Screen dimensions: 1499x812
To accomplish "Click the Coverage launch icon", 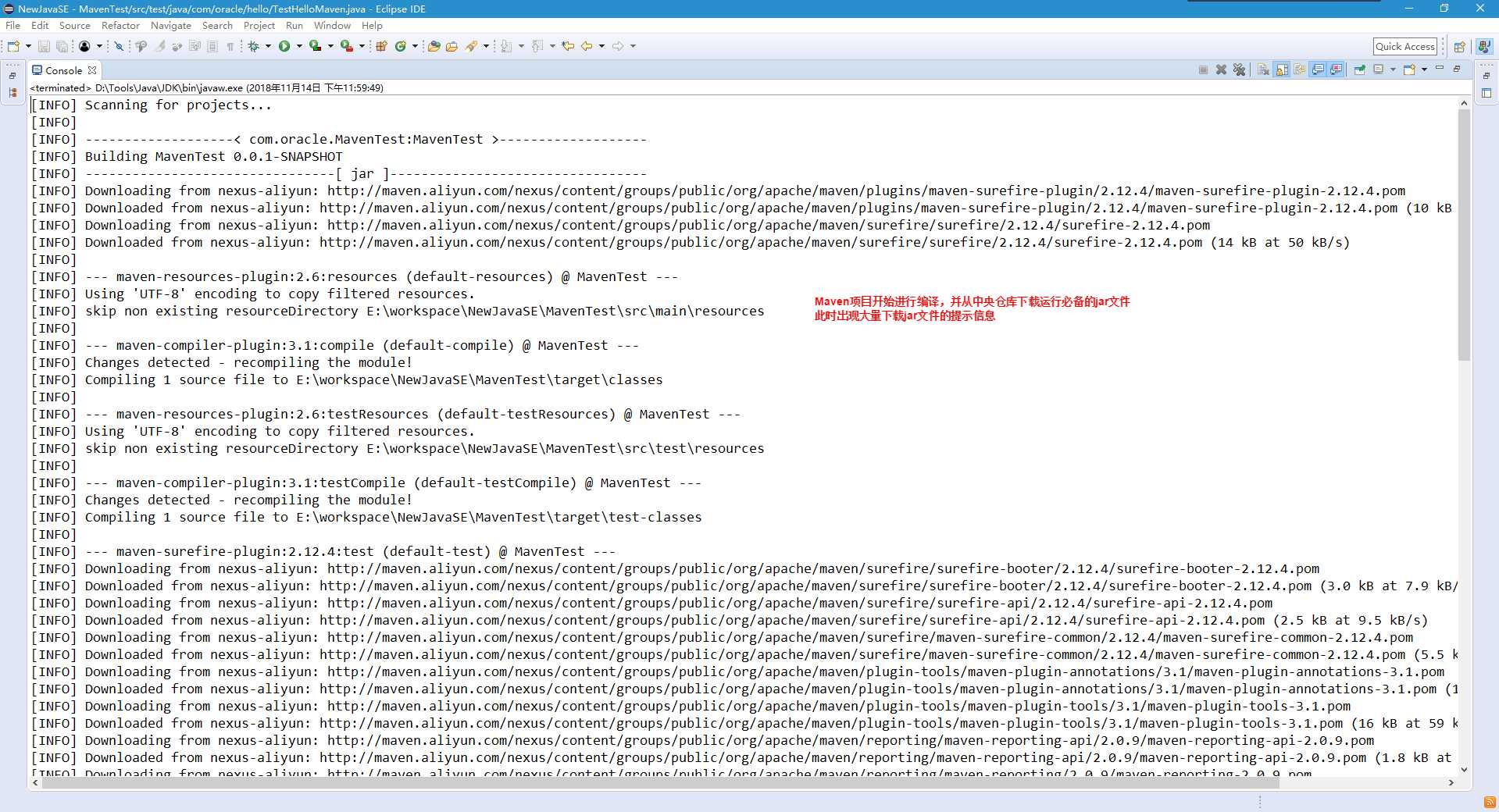I will pos(315,46).
